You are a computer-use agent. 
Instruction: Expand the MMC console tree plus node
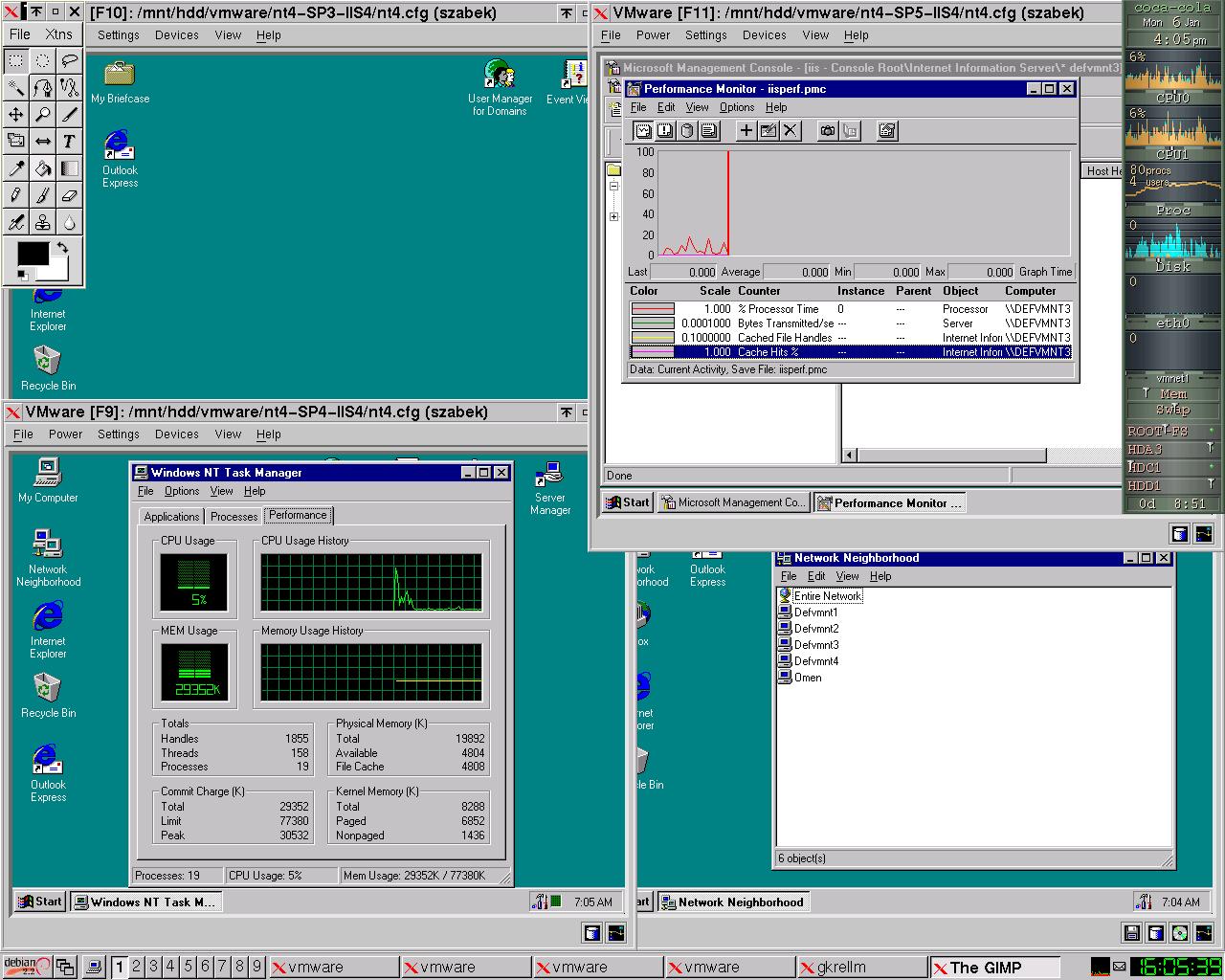click(613, 216)
